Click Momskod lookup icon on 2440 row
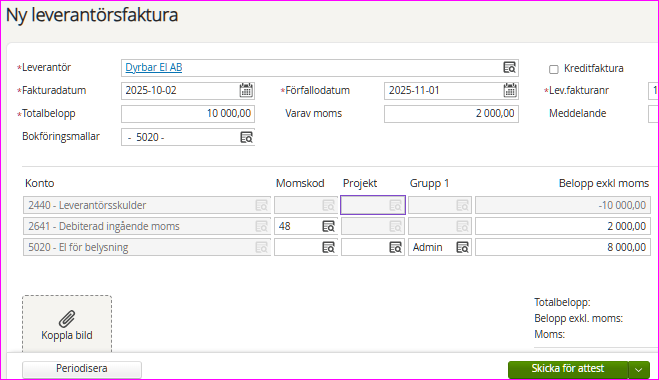Image resolution: width=659 pixels, height=380 pixels. [x=328, y=205]
